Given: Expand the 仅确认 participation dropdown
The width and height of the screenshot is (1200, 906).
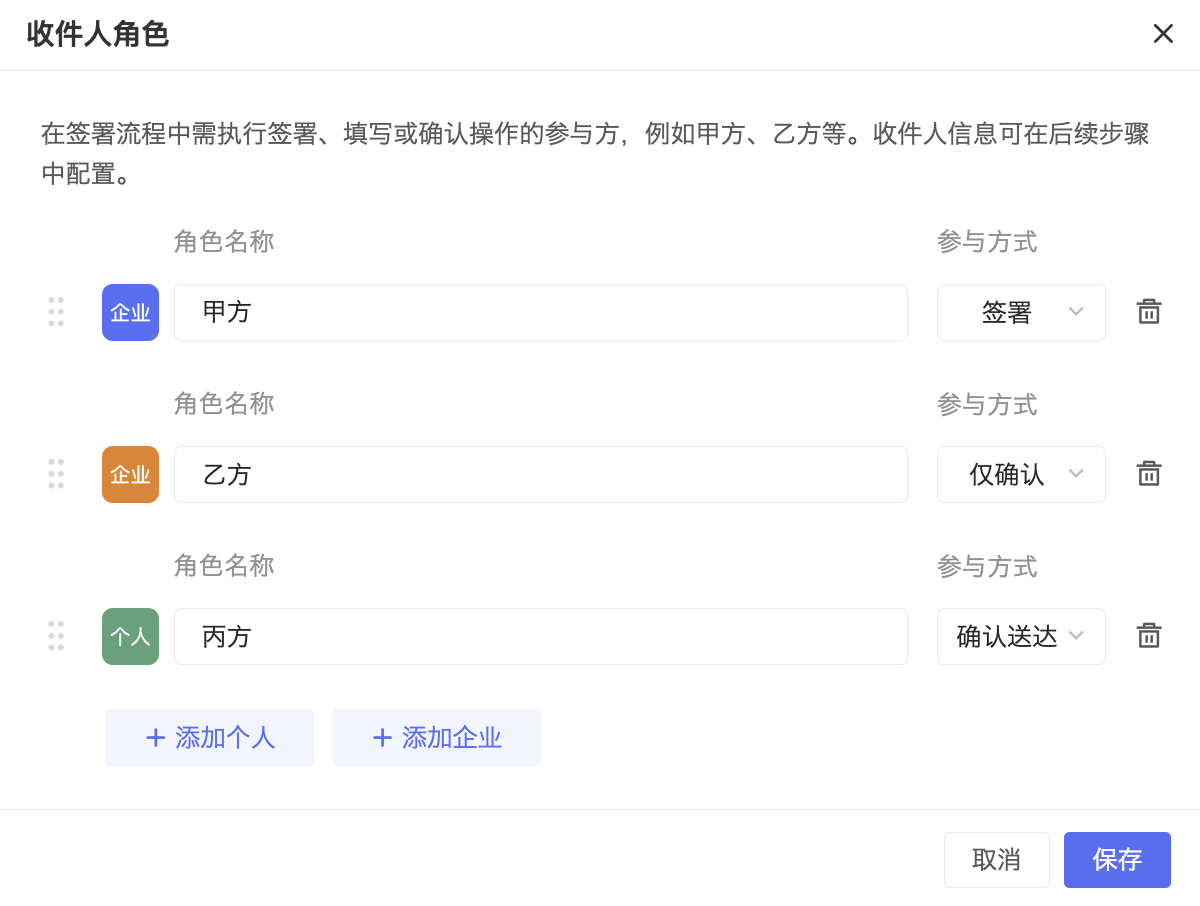Looking at the screenshot, I should 1020,474.
